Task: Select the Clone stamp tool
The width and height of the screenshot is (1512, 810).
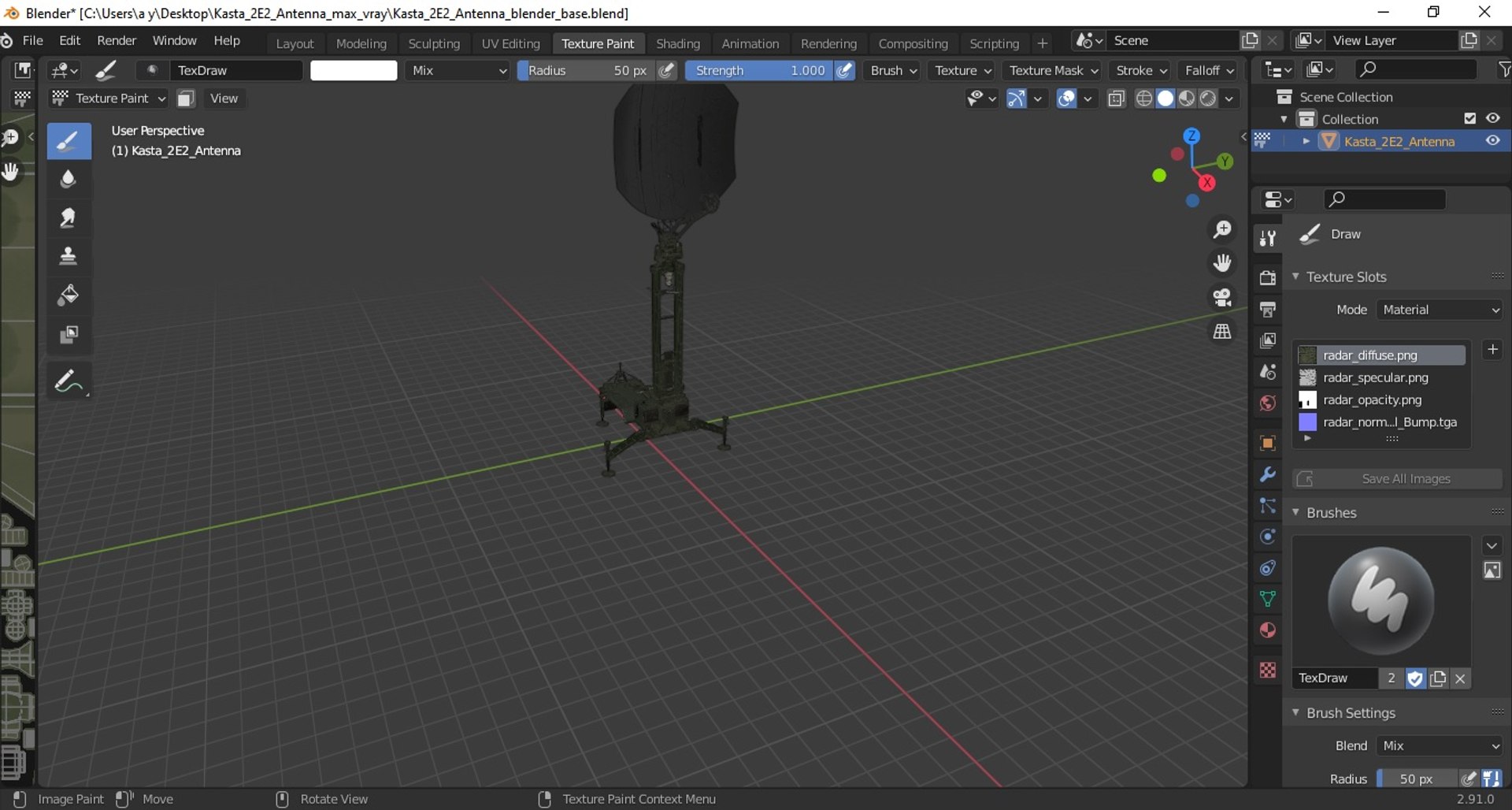Action: point(69,256)
